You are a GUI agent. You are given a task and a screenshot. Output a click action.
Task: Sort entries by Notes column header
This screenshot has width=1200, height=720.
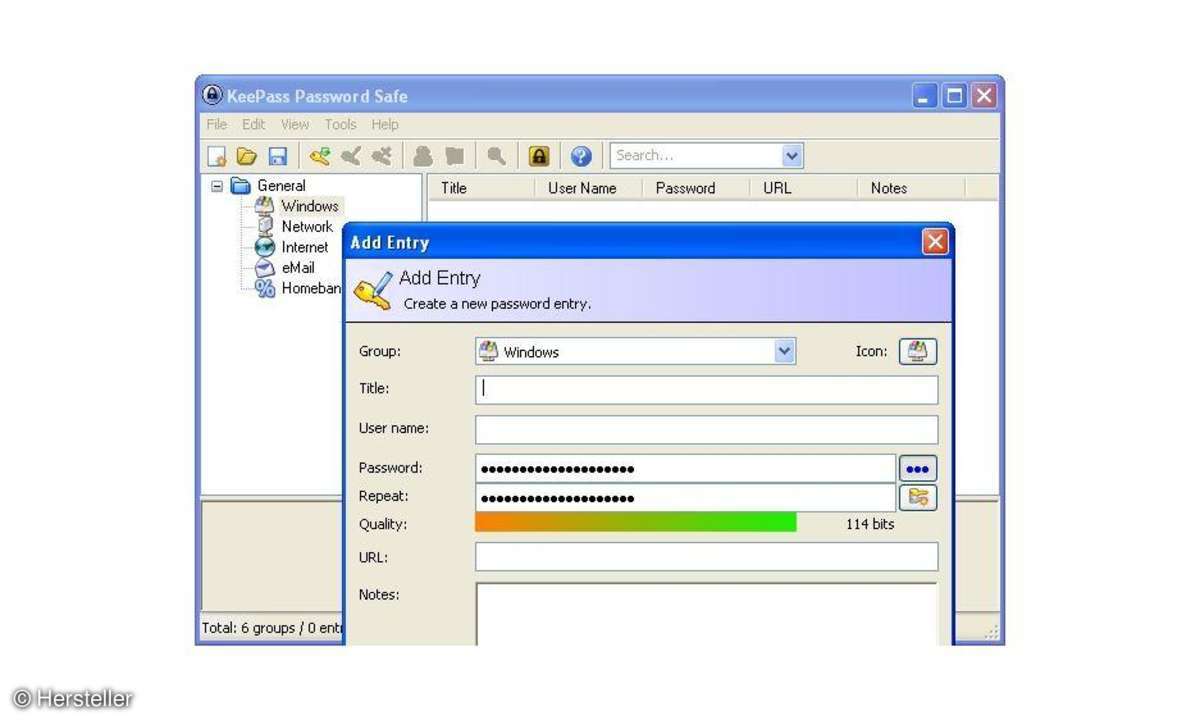point(911,188)
